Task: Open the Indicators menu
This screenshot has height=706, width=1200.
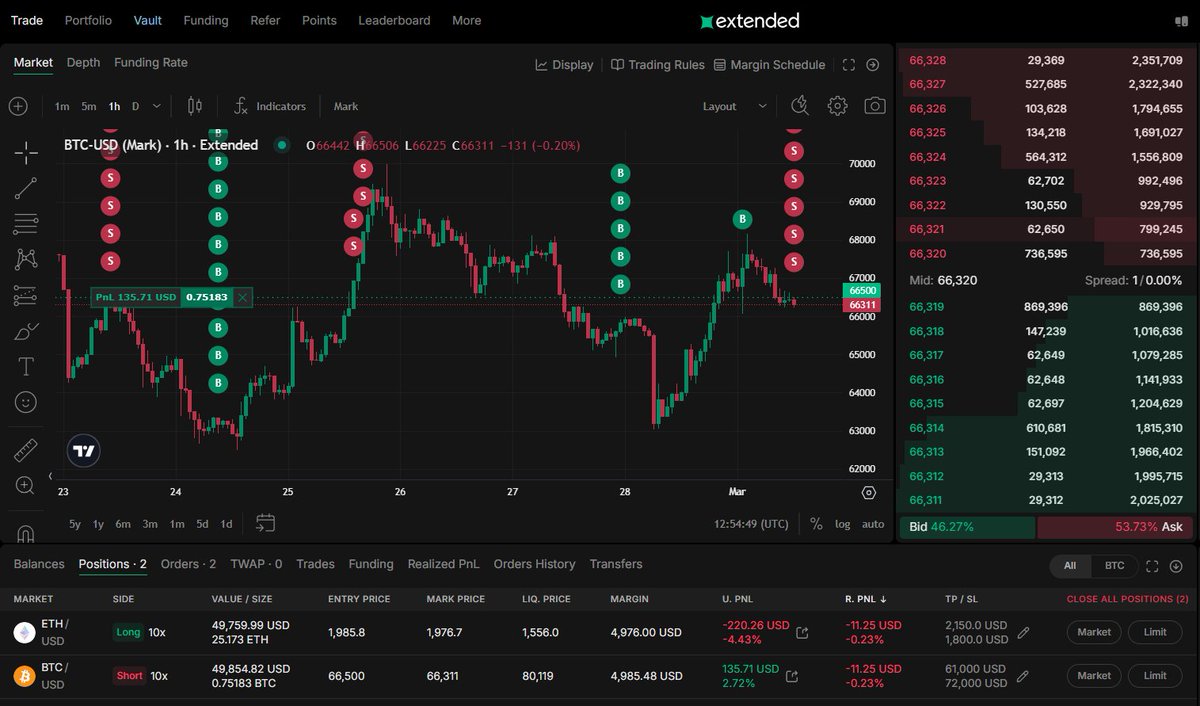Action: coord(269,106)
